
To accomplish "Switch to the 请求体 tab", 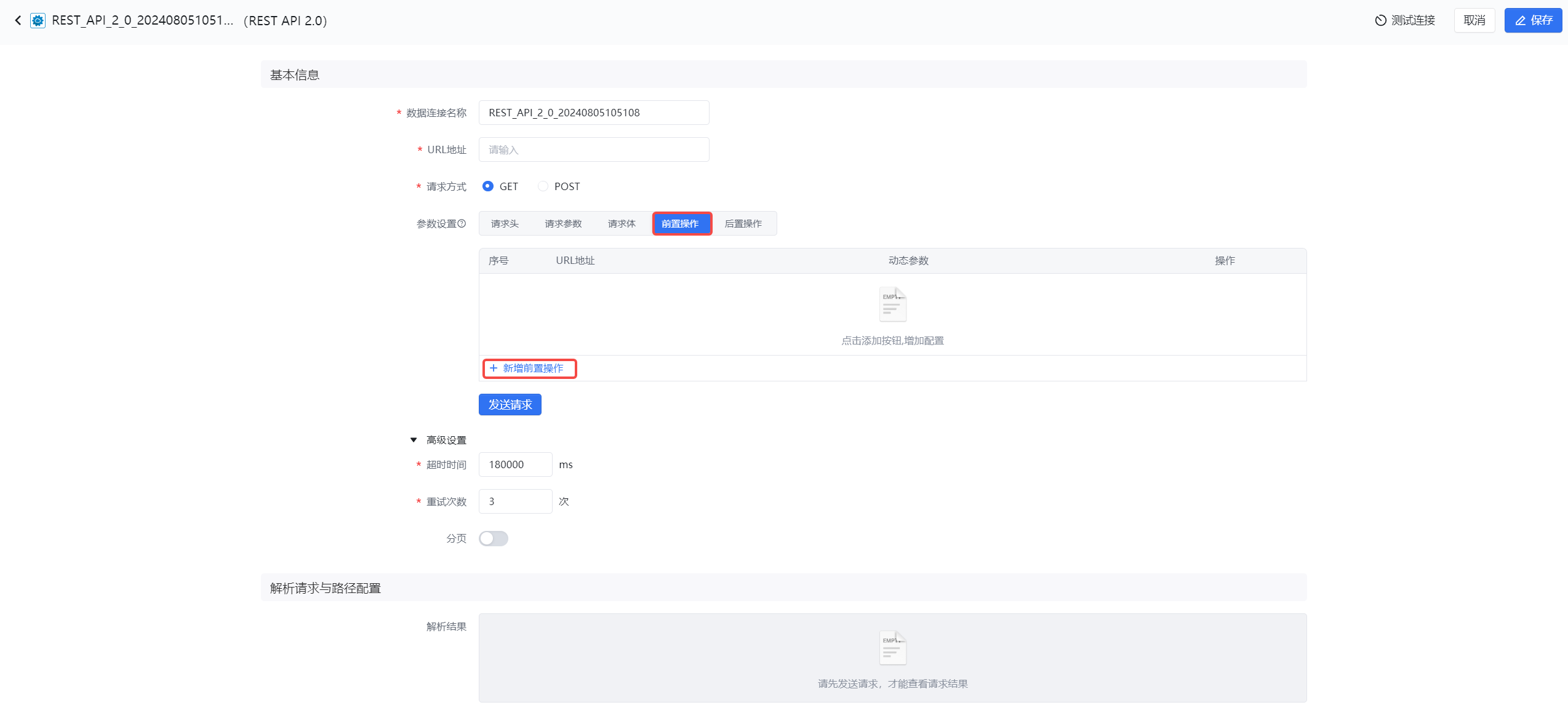I will [622, 223].
